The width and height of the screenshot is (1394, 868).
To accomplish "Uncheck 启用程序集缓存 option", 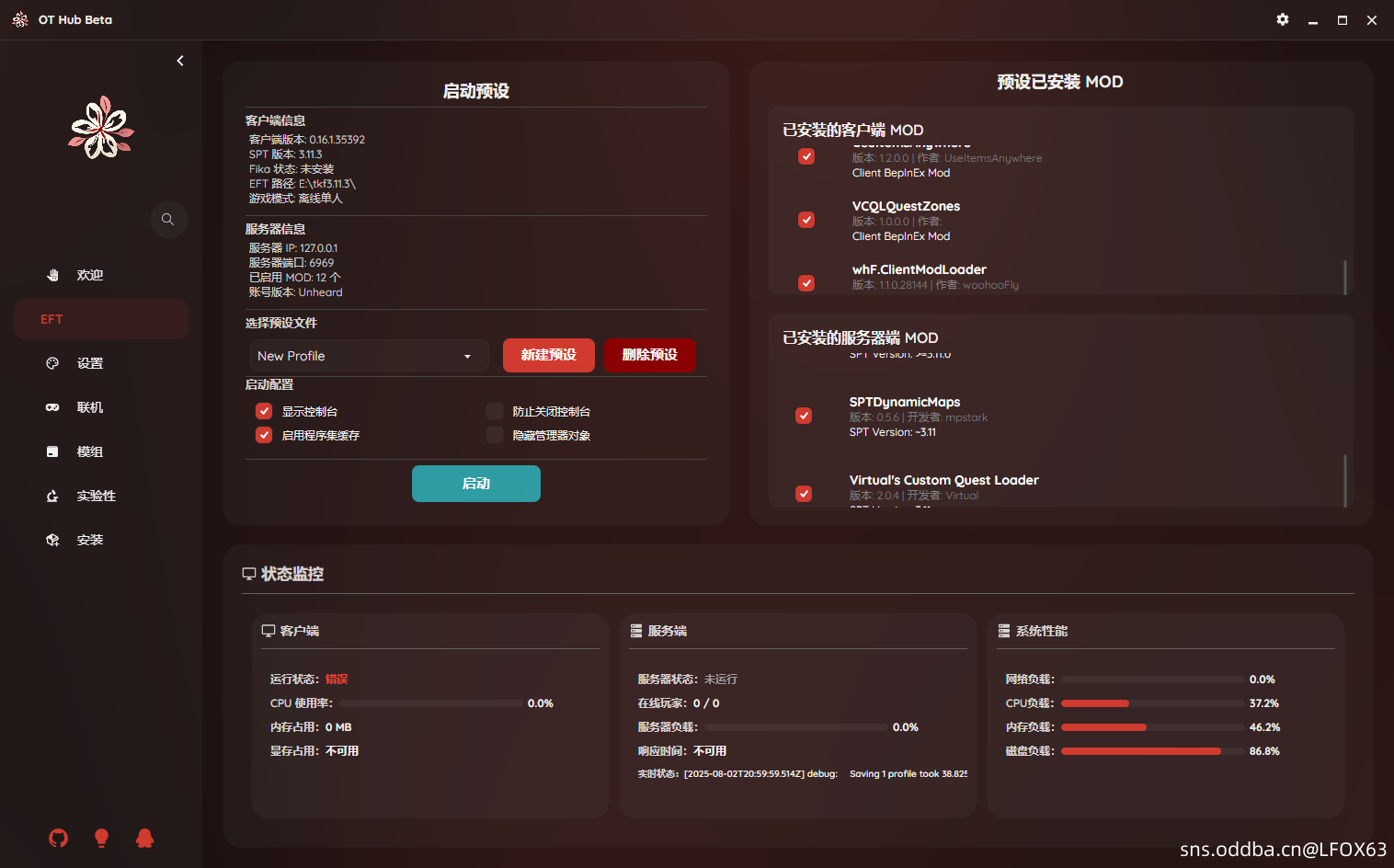I will (x=264, y=435).
